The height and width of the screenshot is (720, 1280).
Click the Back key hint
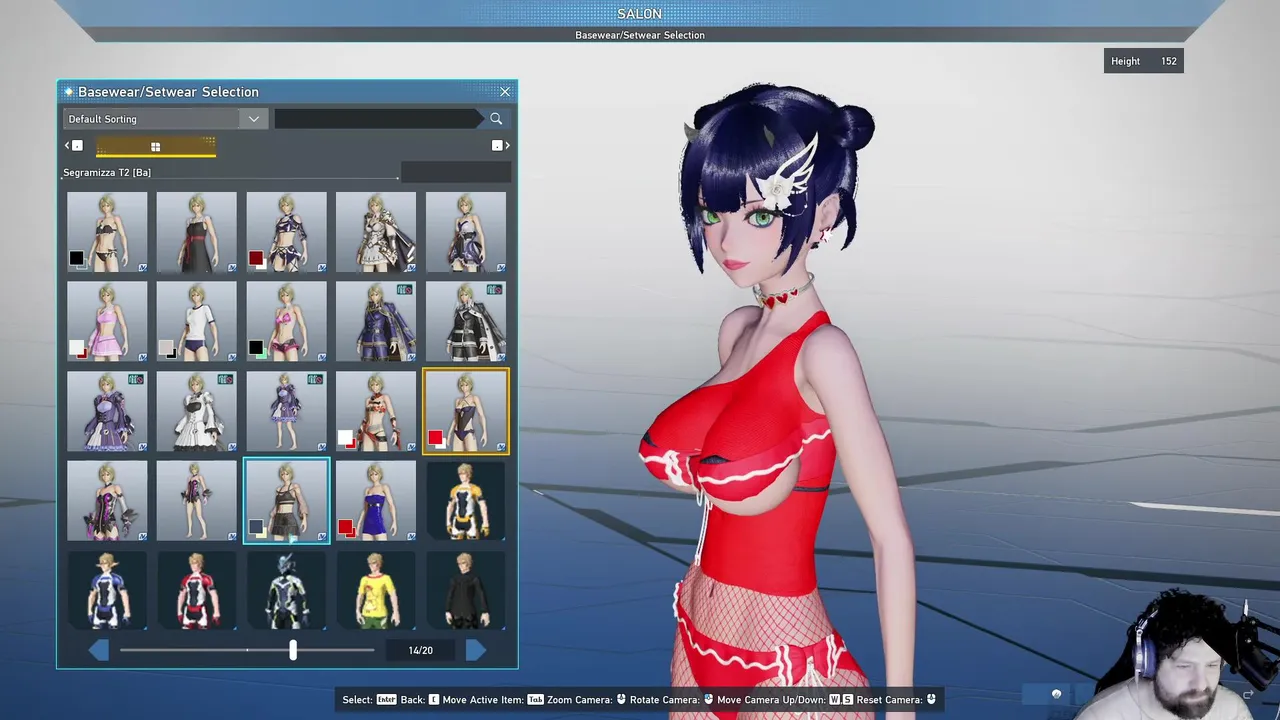click(420, 700)
